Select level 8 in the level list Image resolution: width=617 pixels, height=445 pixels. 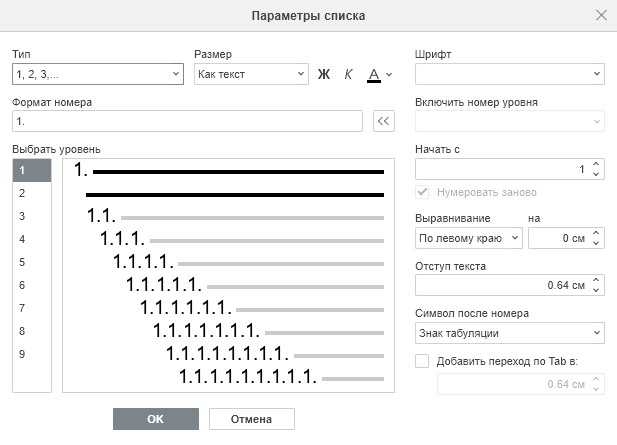point(32,331)
